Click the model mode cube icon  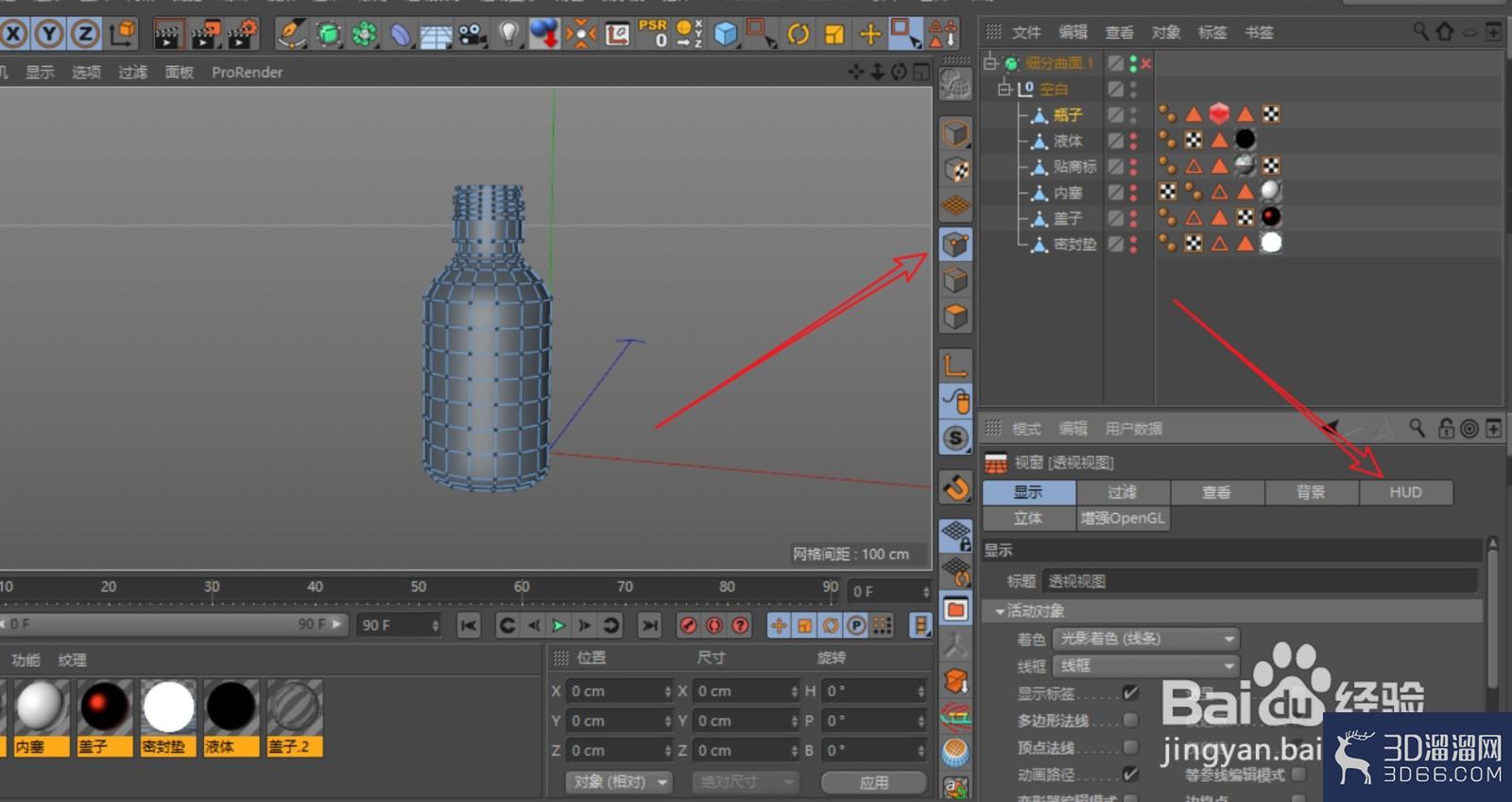[955, 133]
